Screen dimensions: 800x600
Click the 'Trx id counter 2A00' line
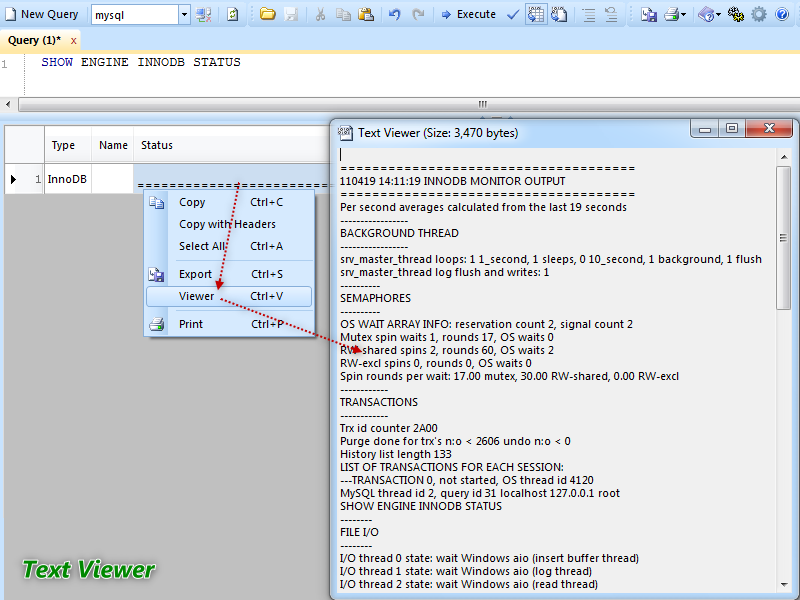(389, 428)
